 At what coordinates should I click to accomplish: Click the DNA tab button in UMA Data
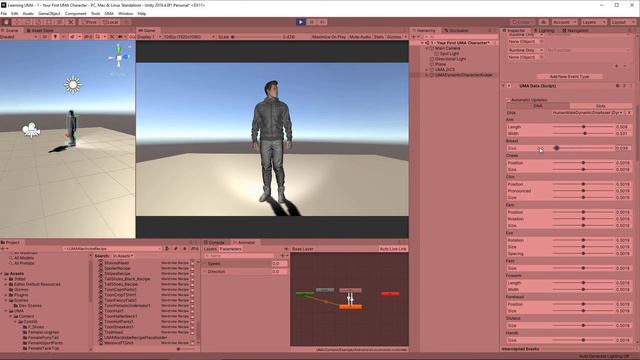tap(538, 106)
